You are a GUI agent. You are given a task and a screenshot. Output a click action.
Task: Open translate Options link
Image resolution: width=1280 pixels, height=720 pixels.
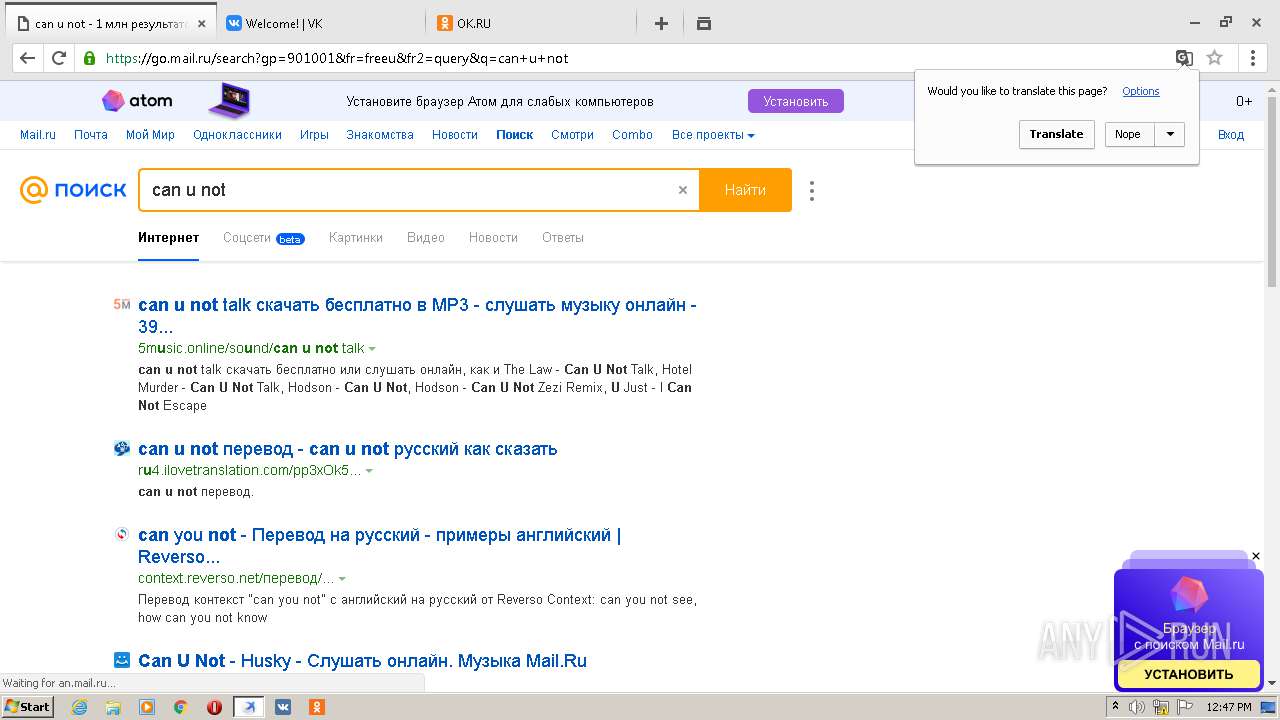coord(1141,91)
